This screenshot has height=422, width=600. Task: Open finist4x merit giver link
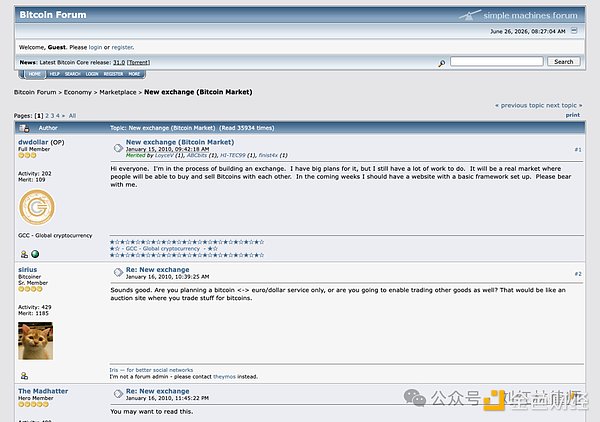(x=268, y=155)
